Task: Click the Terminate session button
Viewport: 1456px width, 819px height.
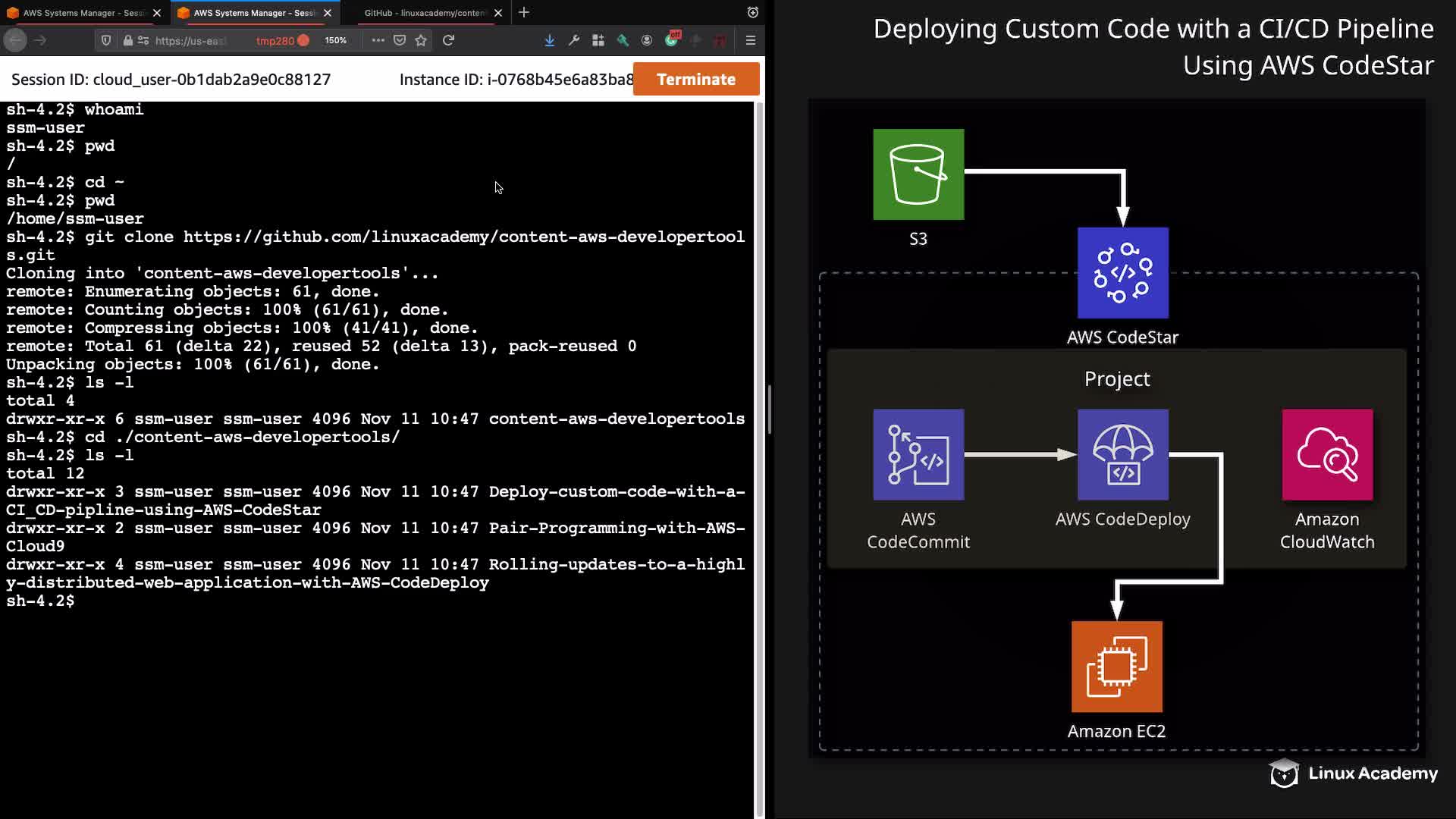Action: tap(695, 79)
